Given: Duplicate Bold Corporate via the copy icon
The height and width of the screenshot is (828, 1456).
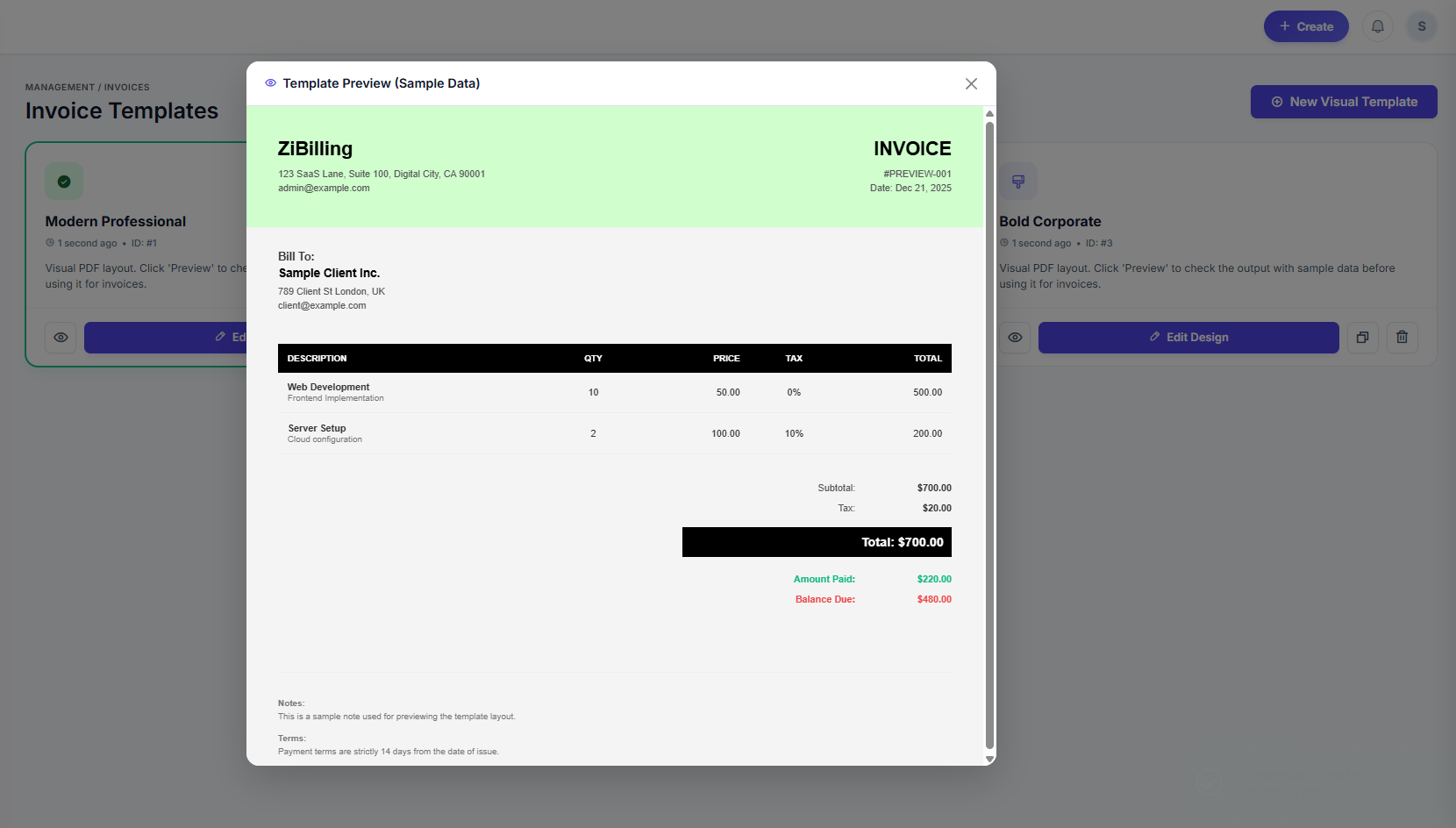Looking at the screenshot, I should 1362,338.
